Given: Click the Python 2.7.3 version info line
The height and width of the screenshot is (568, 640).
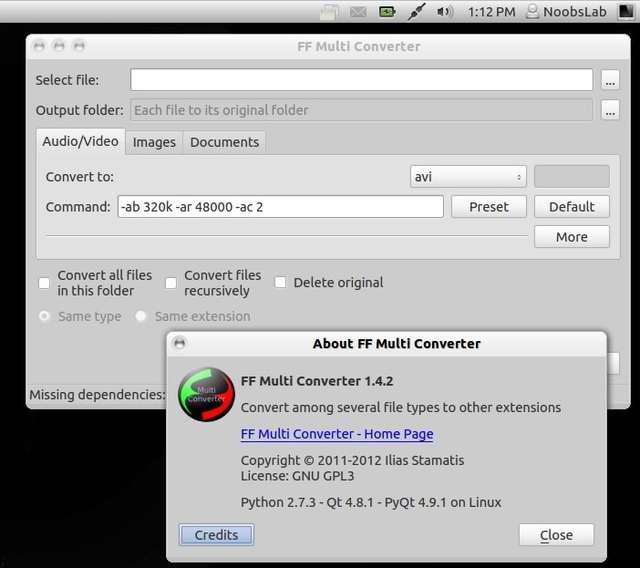Looking at the screenshot, I should pos(371,502).
